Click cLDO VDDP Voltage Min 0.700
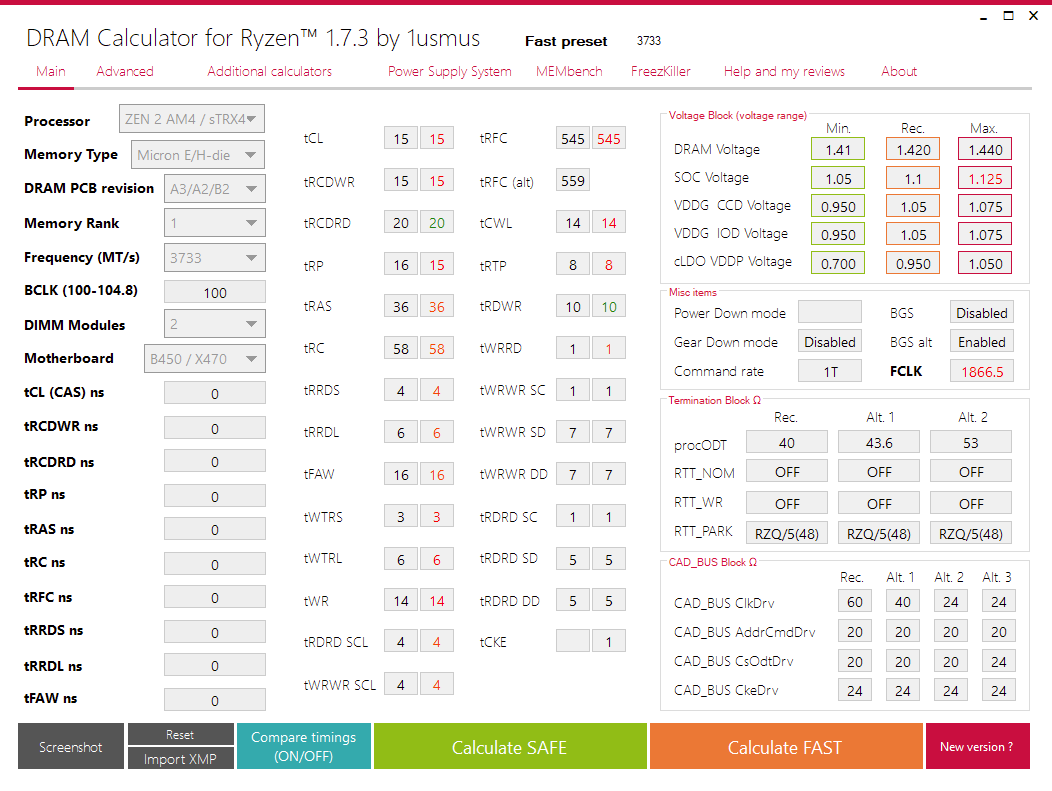Screen dimensions: 1052x791 838,263
